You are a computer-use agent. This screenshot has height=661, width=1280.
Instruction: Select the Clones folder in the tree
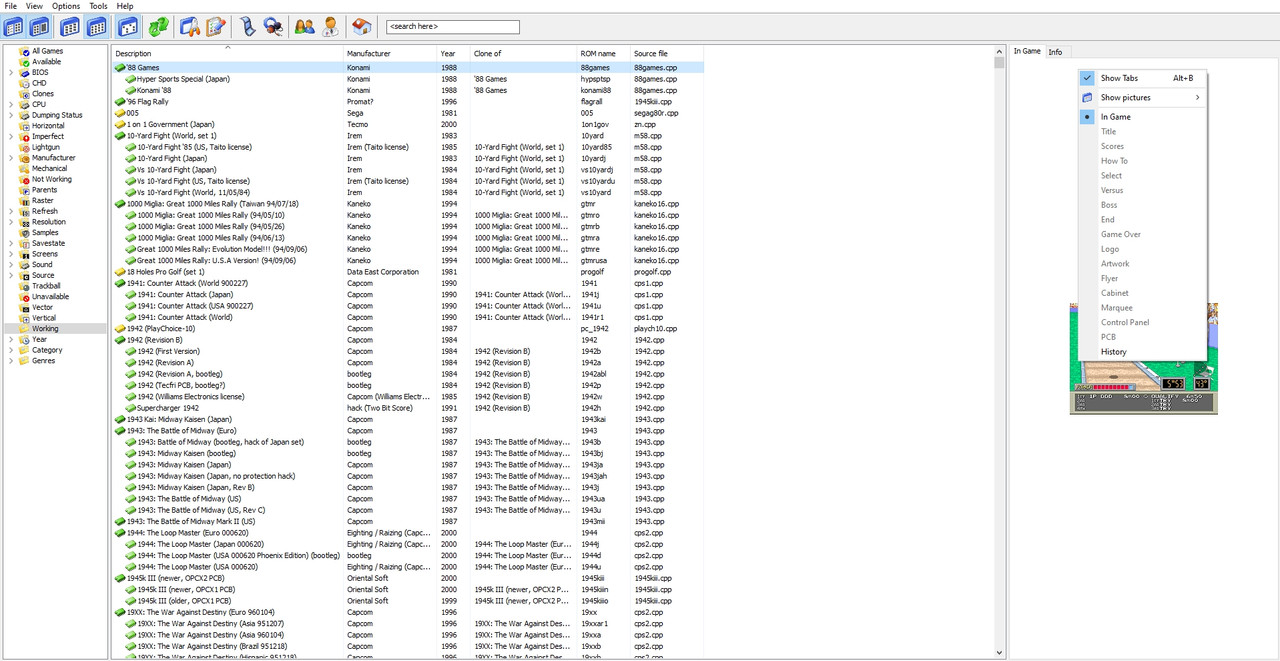click(x=43, y=94)
